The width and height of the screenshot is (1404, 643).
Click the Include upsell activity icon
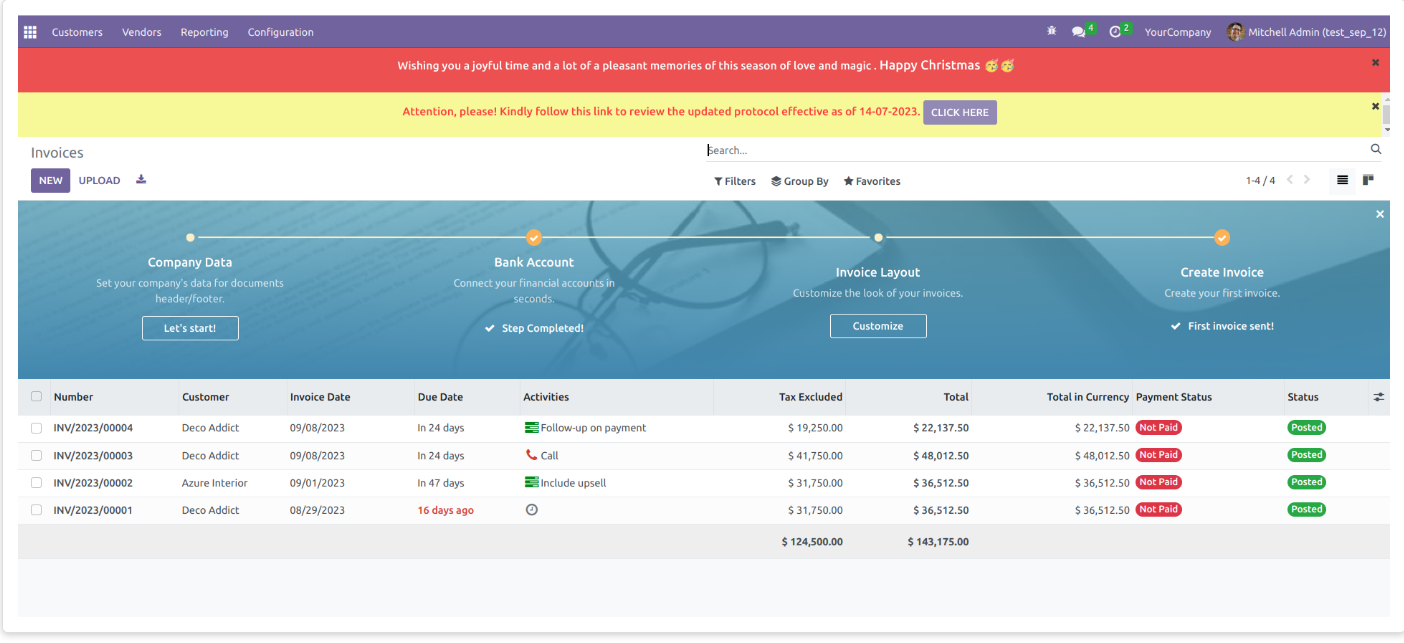pyautogui.click(x=532, y=483)
